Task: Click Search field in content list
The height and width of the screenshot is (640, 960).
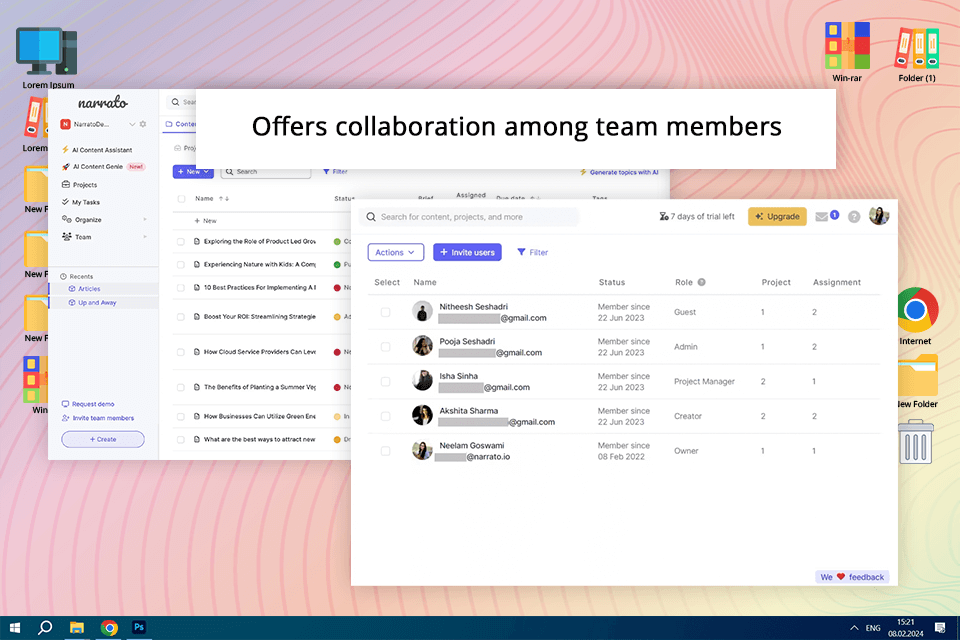Action: point(266,172)
